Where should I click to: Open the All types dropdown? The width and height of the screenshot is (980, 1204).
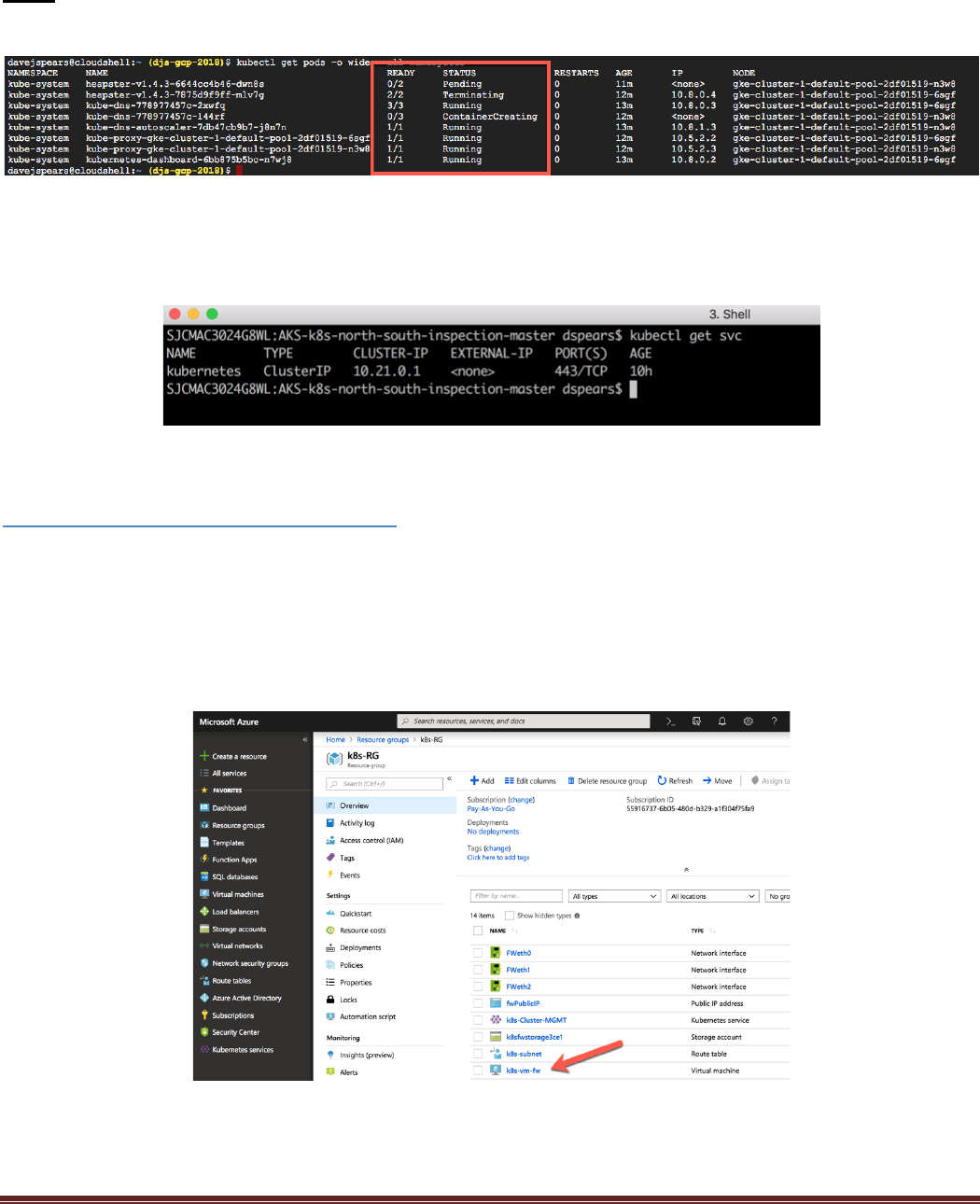[615, 896]
